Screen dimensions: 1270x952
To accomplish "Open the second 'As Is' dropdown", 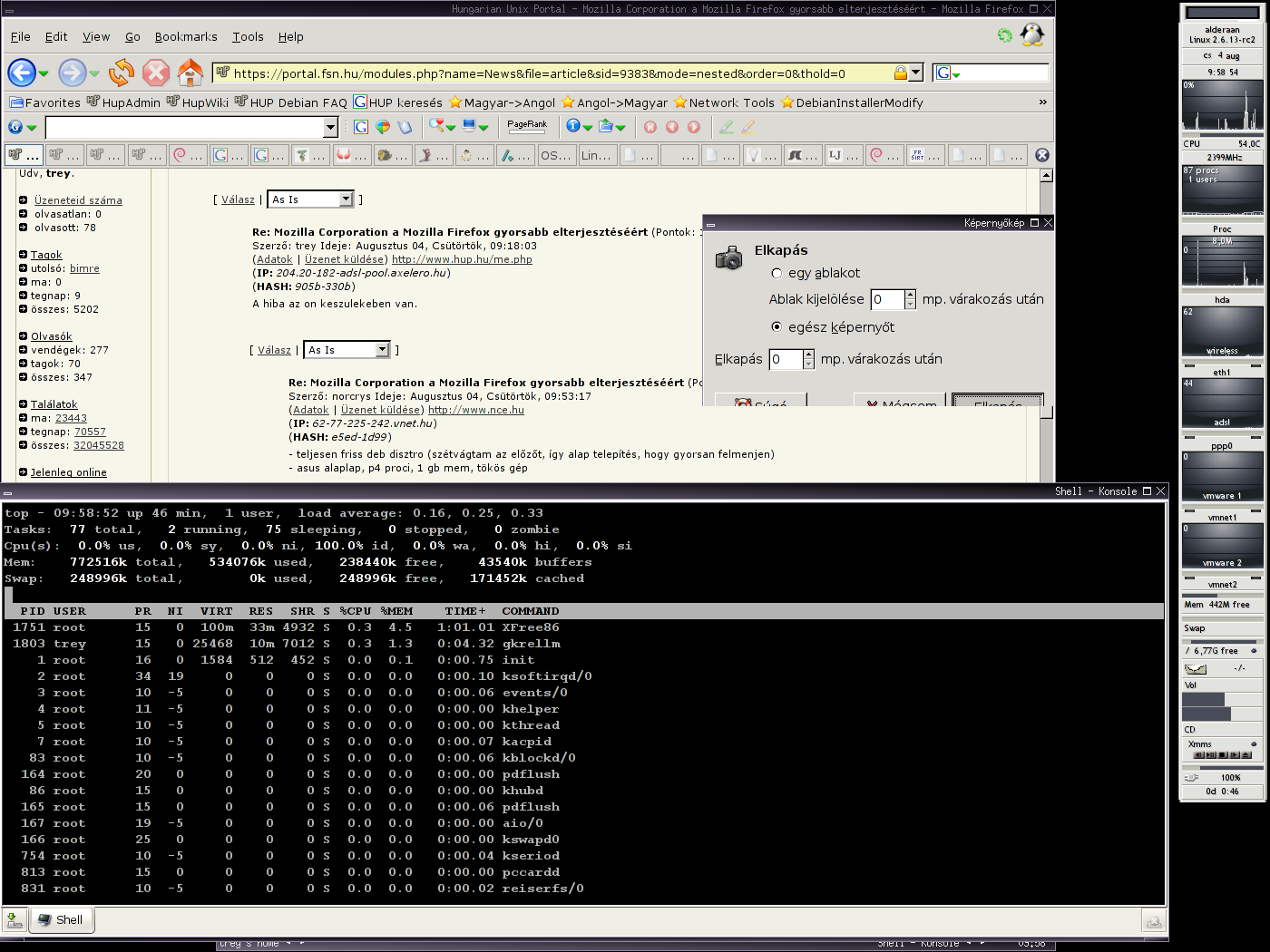I will pyautogui.click(x=347, y=350).
